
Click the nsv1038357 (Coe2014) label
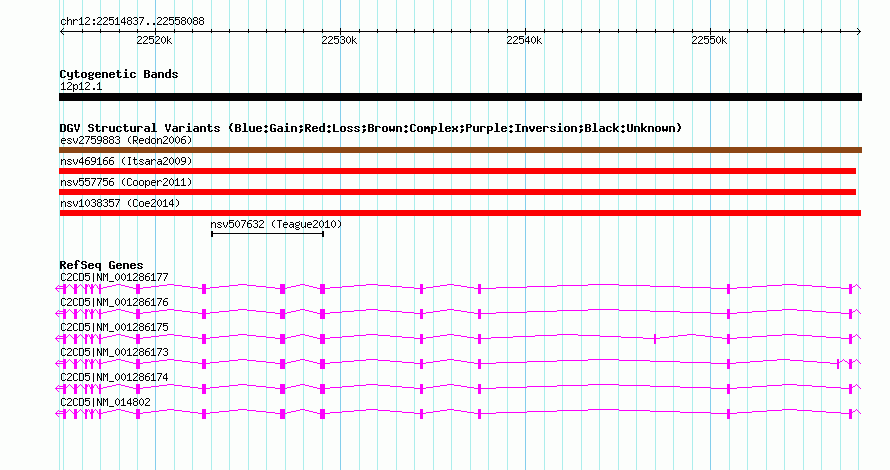pos(120,203)
